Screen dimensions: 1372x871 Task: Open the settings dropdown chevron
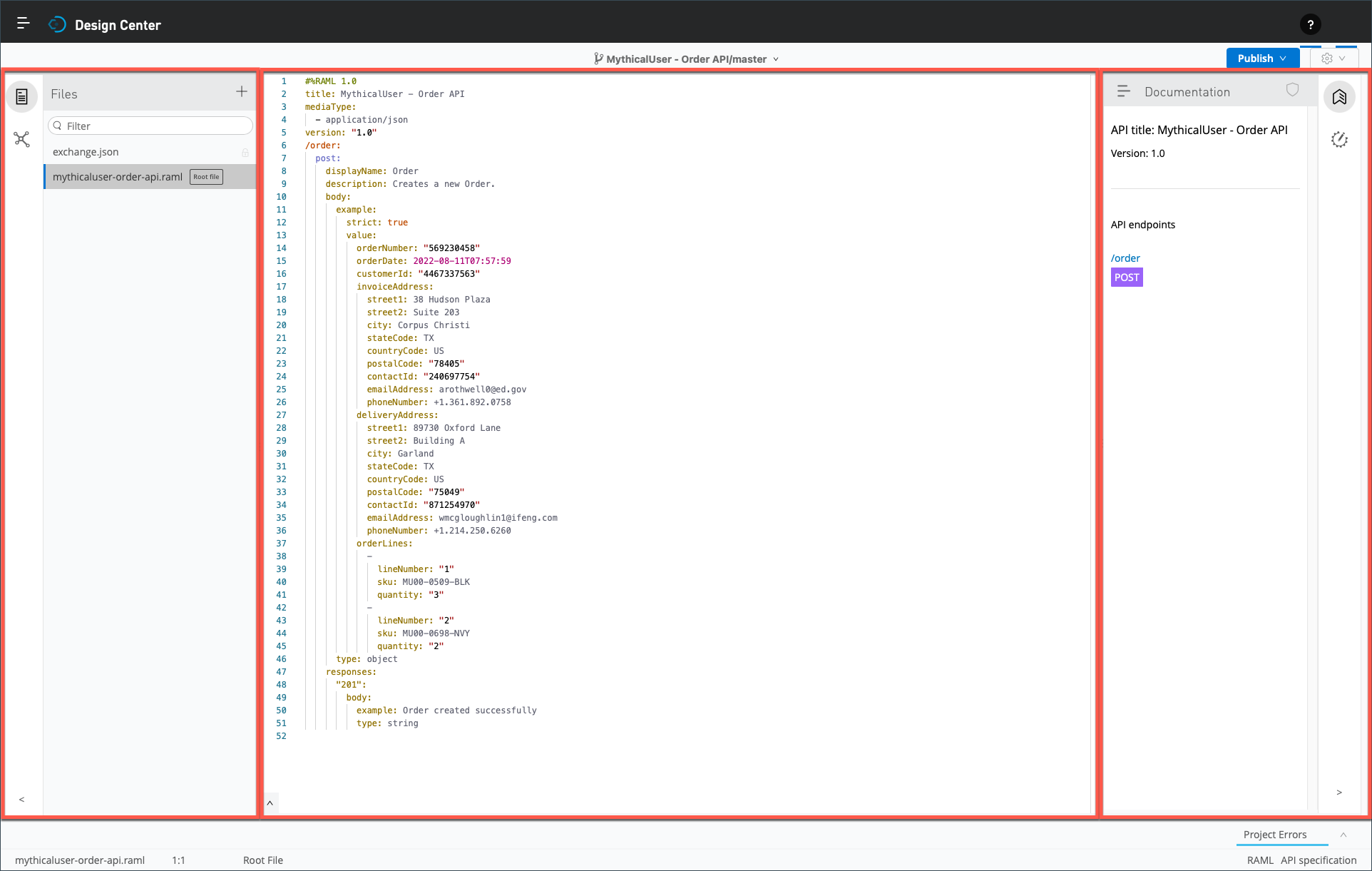point(1343,58)
